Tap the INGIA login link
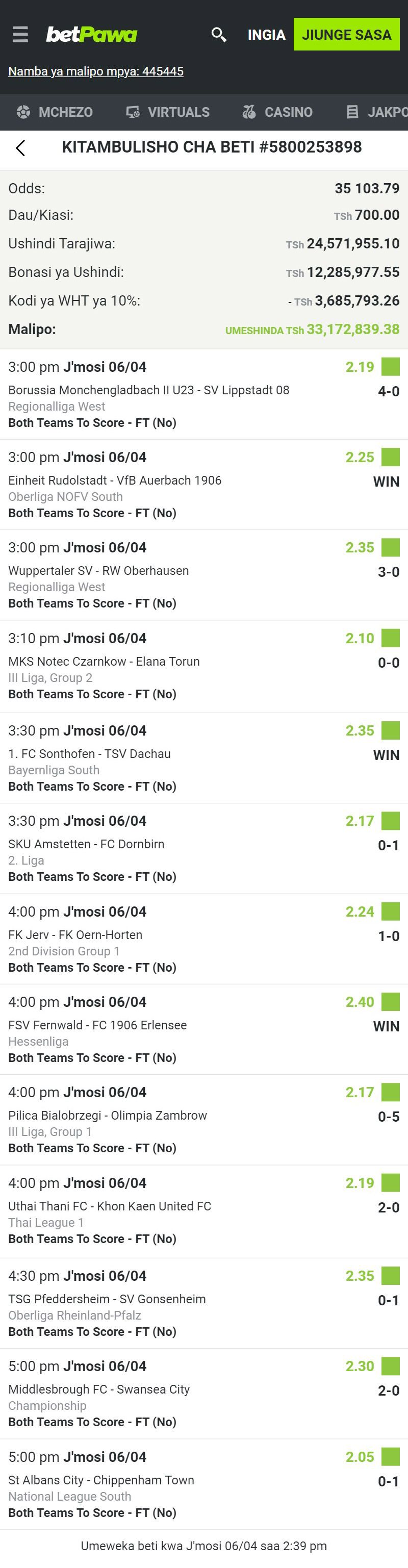 click(266, 35)
